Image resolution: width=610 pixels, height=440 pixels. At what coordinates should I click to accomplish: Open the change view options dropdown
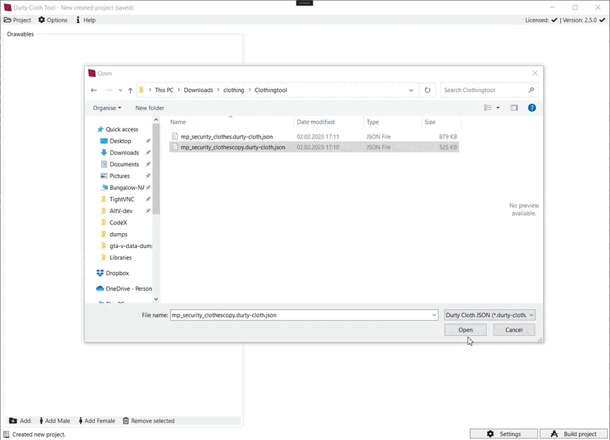498,108
